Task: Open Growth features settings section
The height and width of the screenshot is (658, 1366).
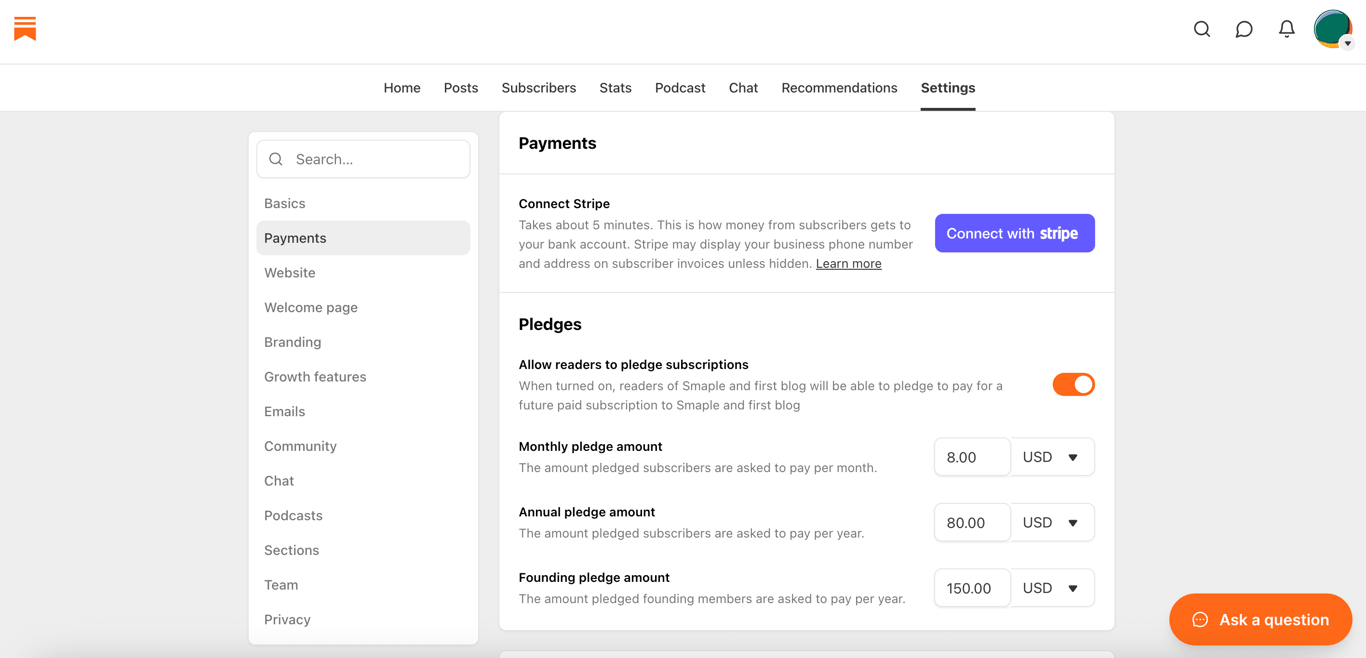Action: click(x=315, y=377)
